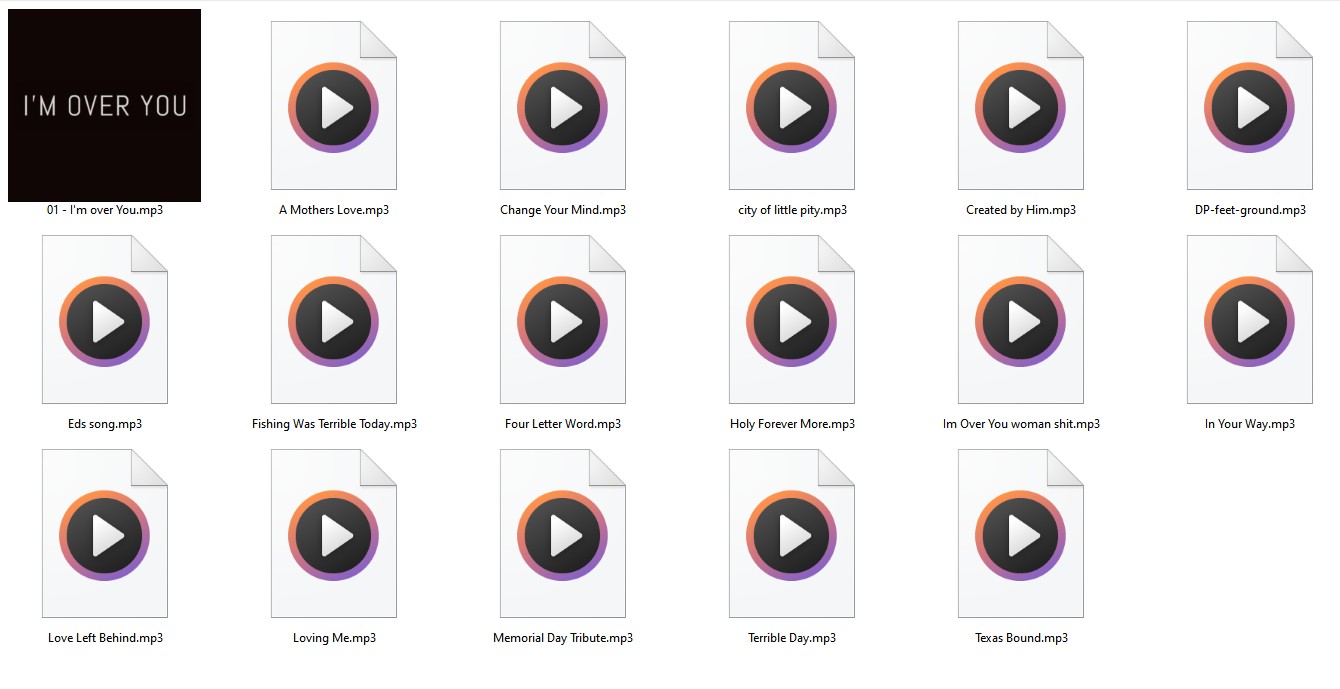This screenshot has width=1340, height=689.
Task: Click the A Mothers Love.mp3 file icon
Action: click(334, 106)
